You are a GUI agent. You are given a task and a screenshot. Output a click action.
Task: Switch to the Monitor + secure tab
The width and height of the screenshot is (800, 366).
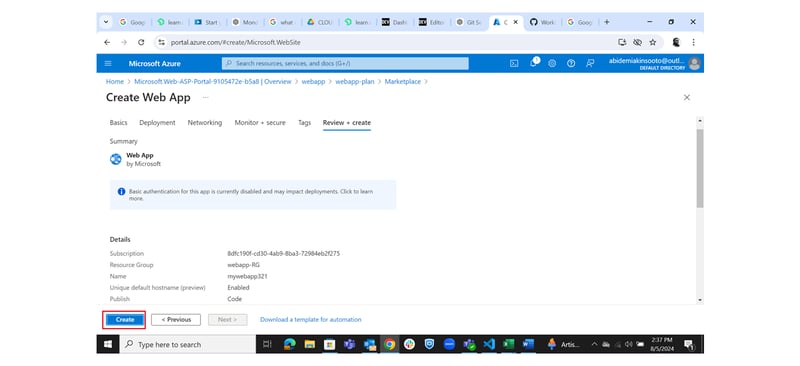(x=260, y=123)
